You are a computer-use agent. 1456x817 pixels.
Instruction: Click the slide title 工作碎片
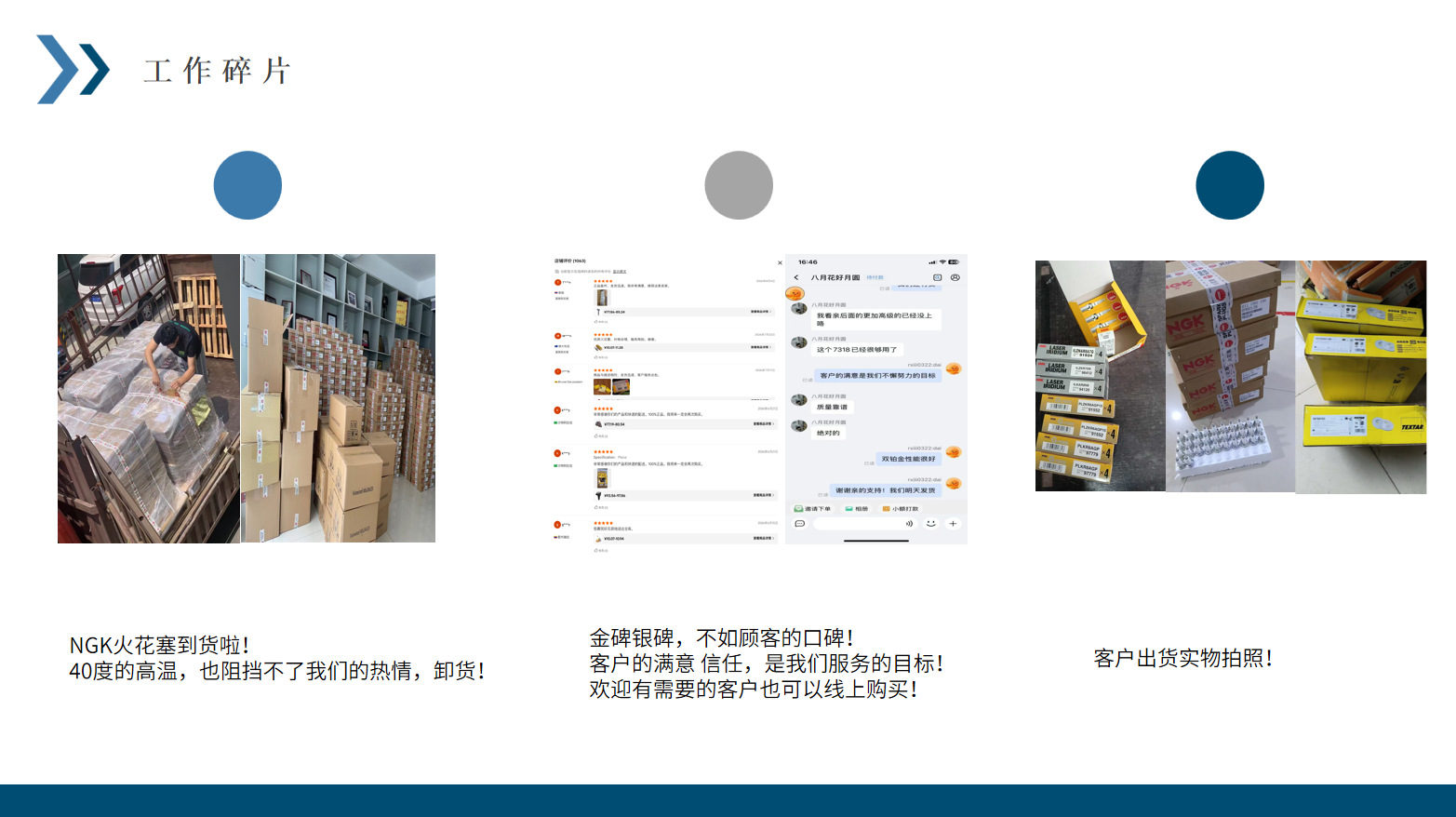tap(218, 71)
